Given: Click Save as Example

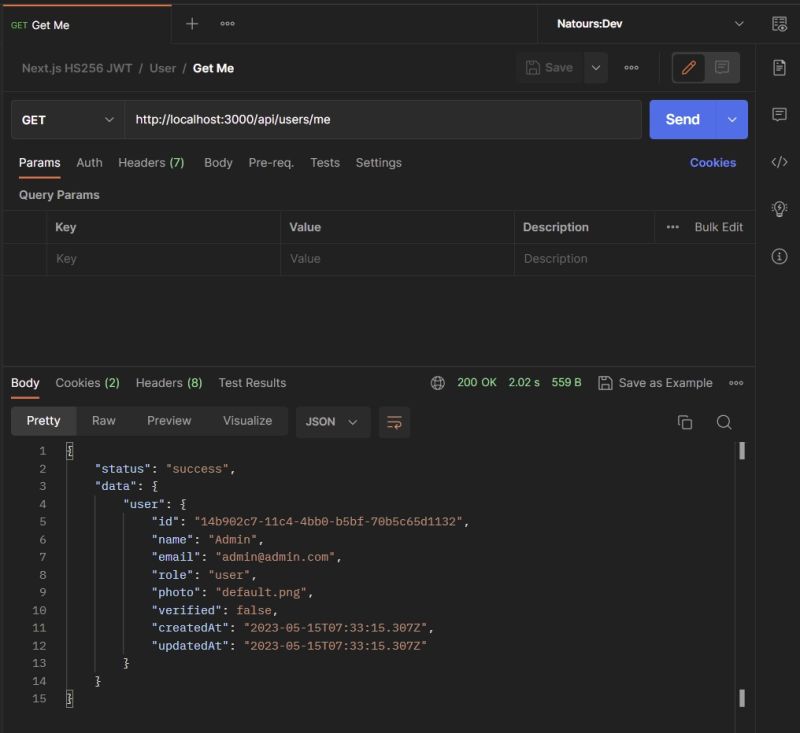Looking at the screenshot, I should click(664, 382).
